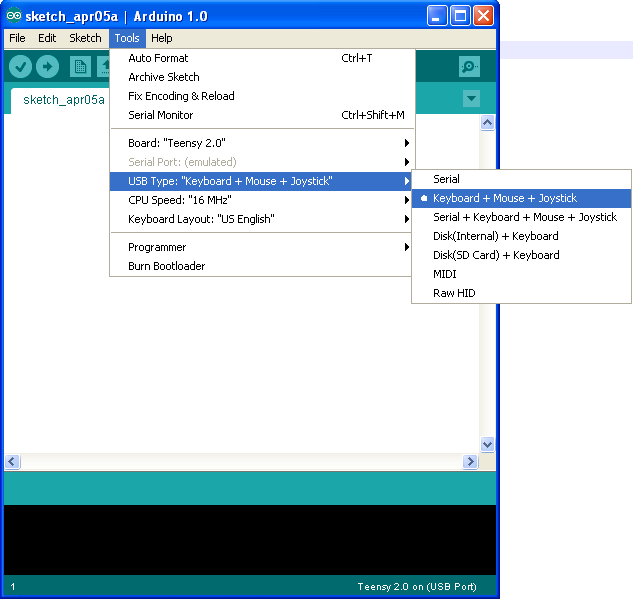Select Serial + Keyboard + Mouse + Joystick
633x601 pixels.
(x=521, y=217)
